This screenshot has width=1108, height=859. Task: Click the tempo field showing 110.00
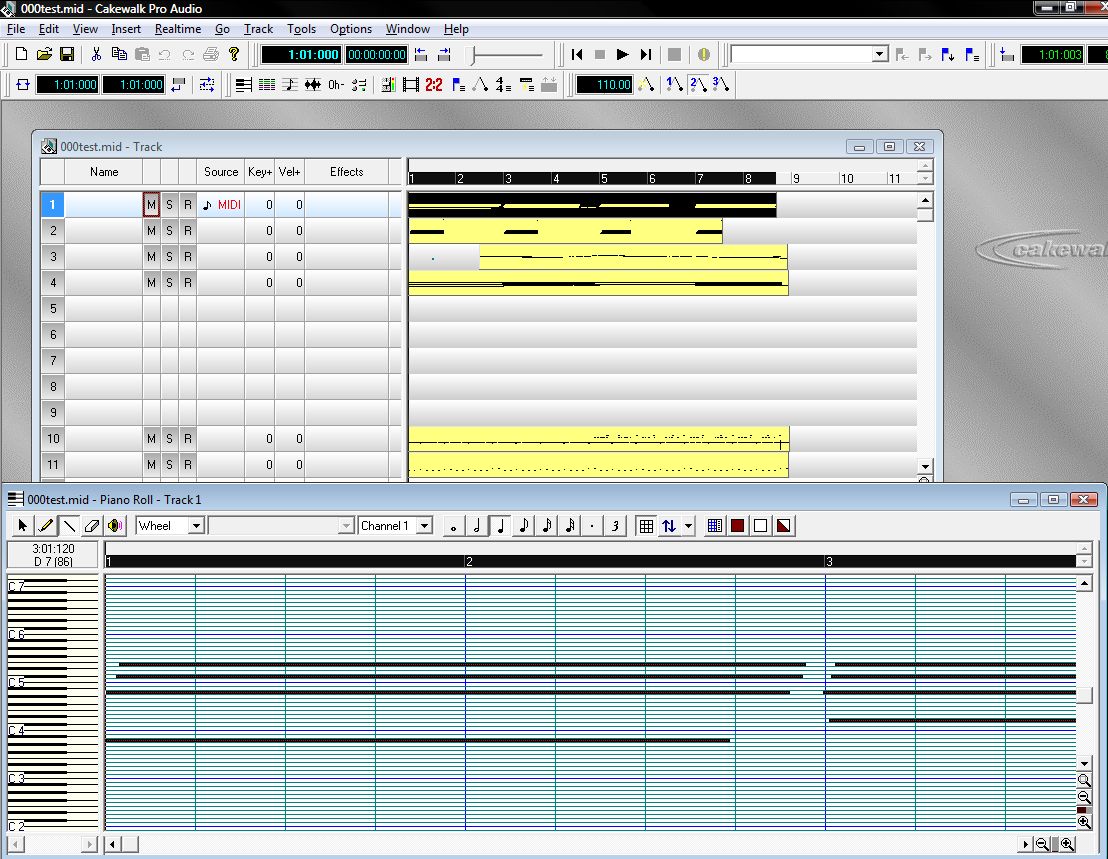pyautogui.click(x=605, y=85)
